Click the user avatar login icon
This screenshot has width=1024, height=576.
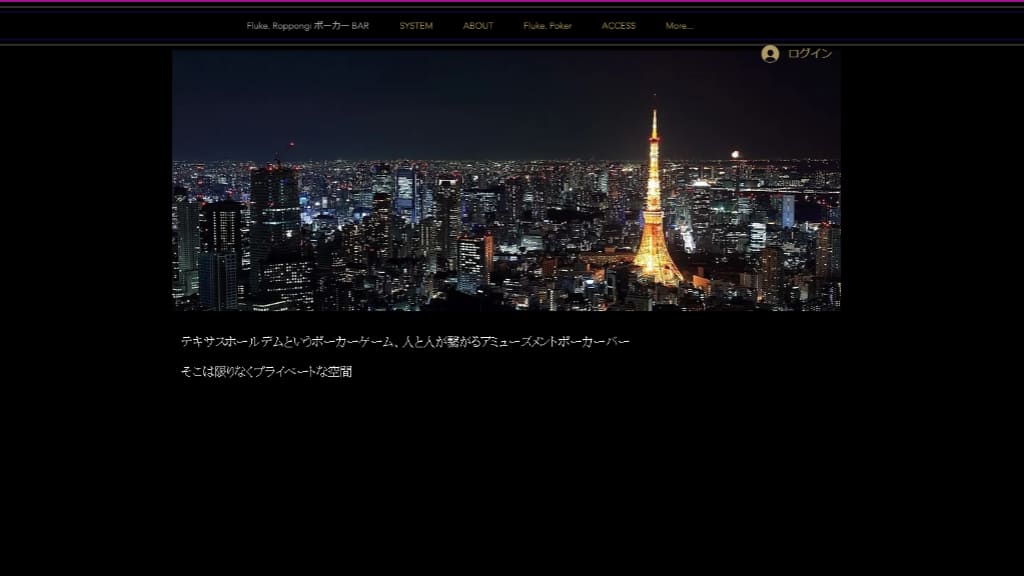[x=770, y=54]
